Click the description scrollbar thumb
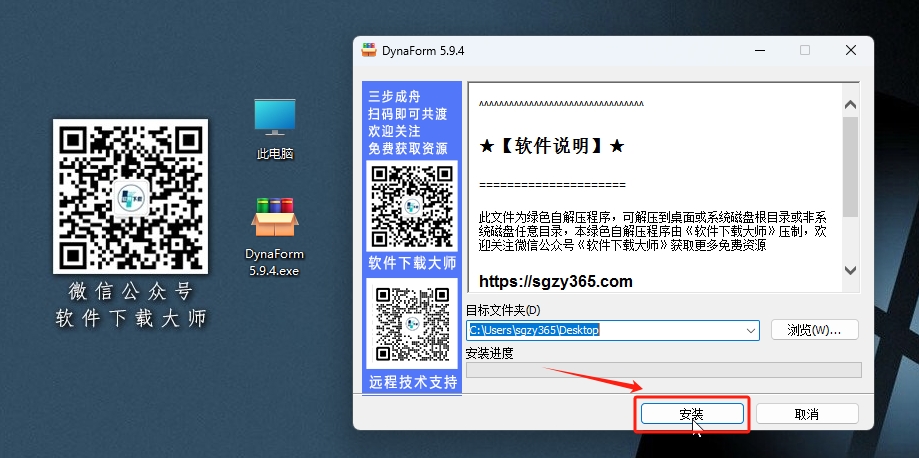 (850, 167)
